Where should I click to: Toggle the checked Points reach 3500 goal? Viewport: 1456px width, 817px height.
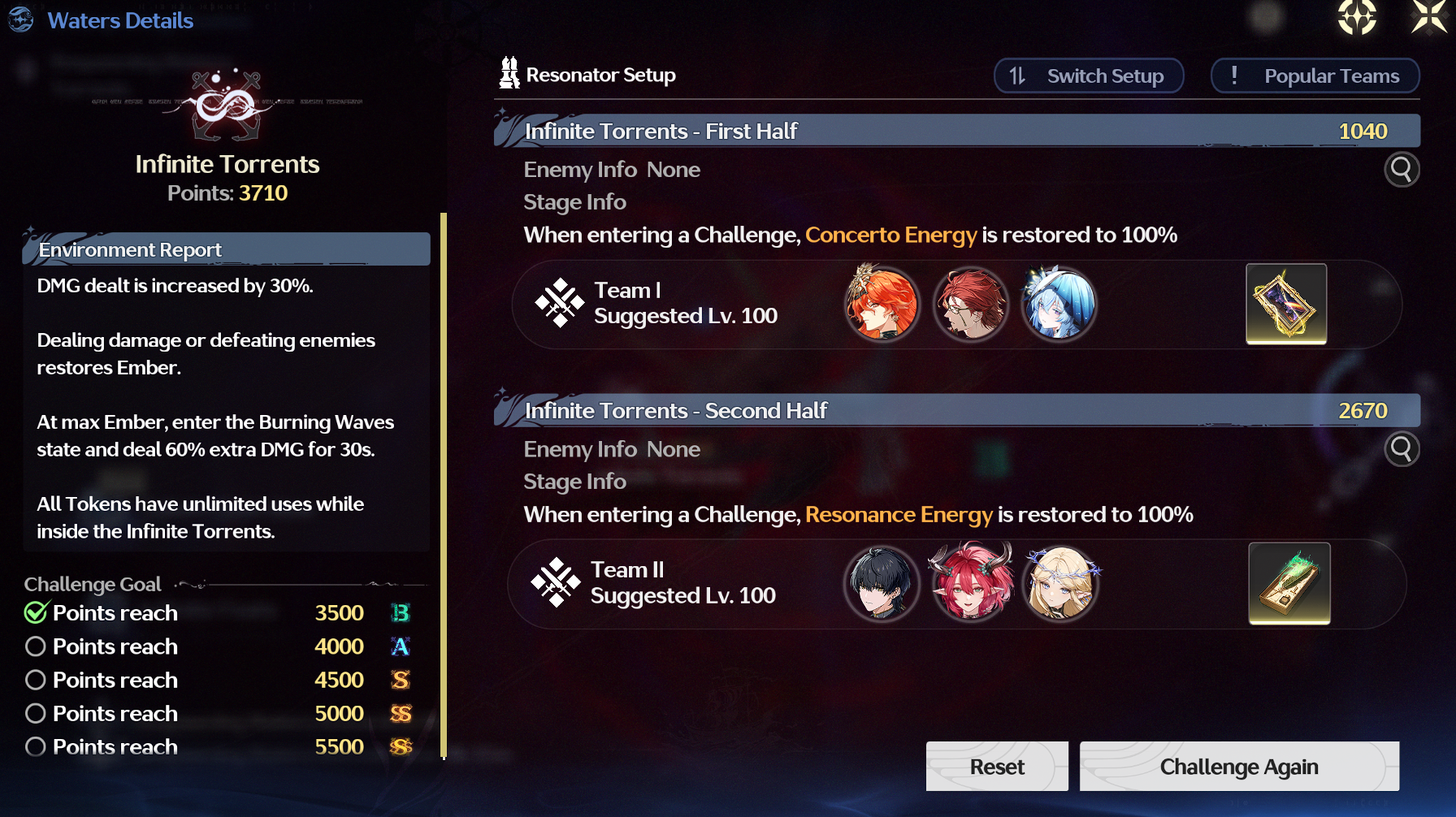click(35, 612)
